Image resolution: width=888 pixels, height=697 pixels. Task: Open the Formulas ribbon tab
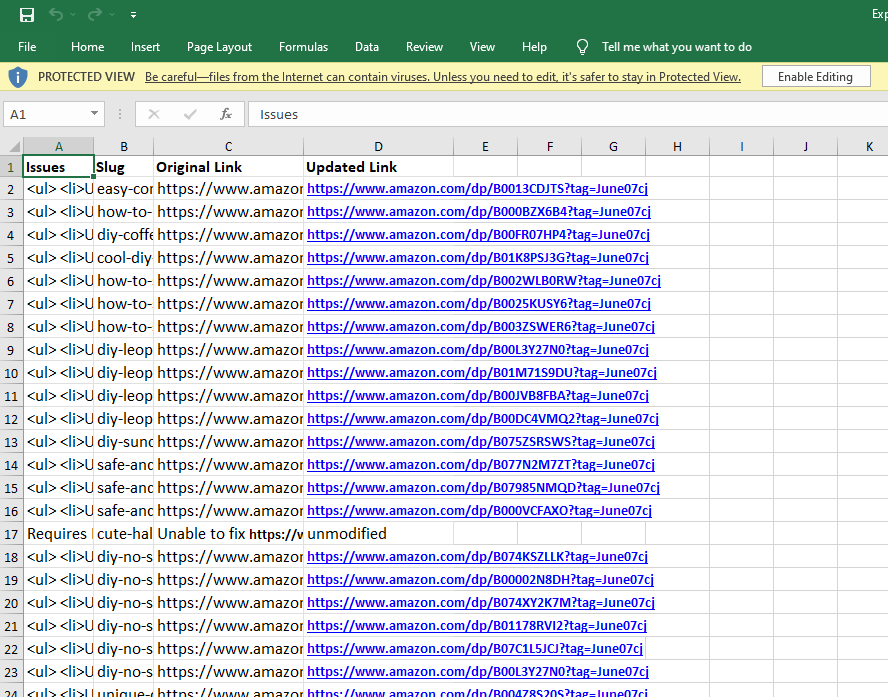(303, 47)
